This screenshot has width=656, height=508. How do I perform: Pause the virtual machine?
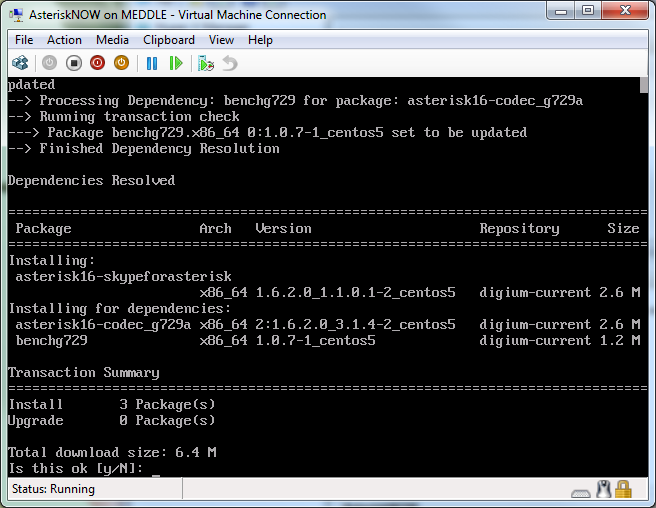tap(152, 64)
